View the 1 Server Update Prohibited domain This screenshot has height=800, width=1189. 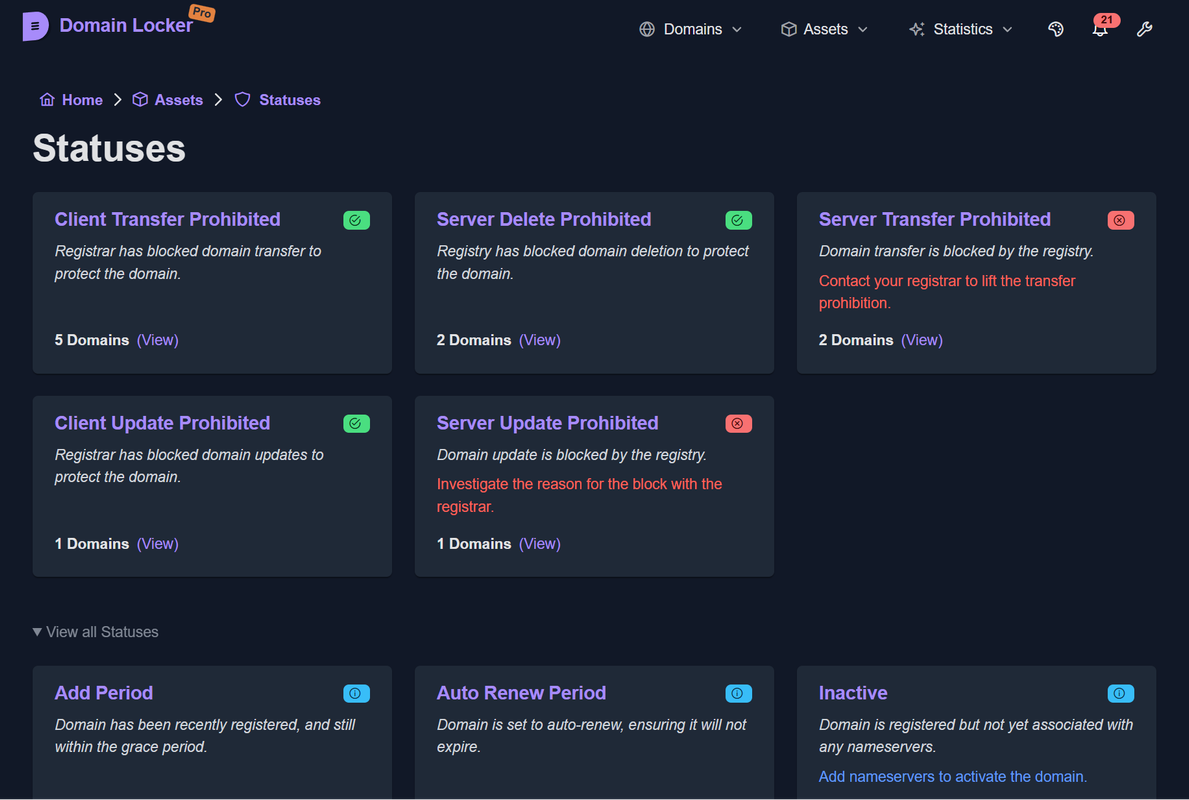pos(540,544)
